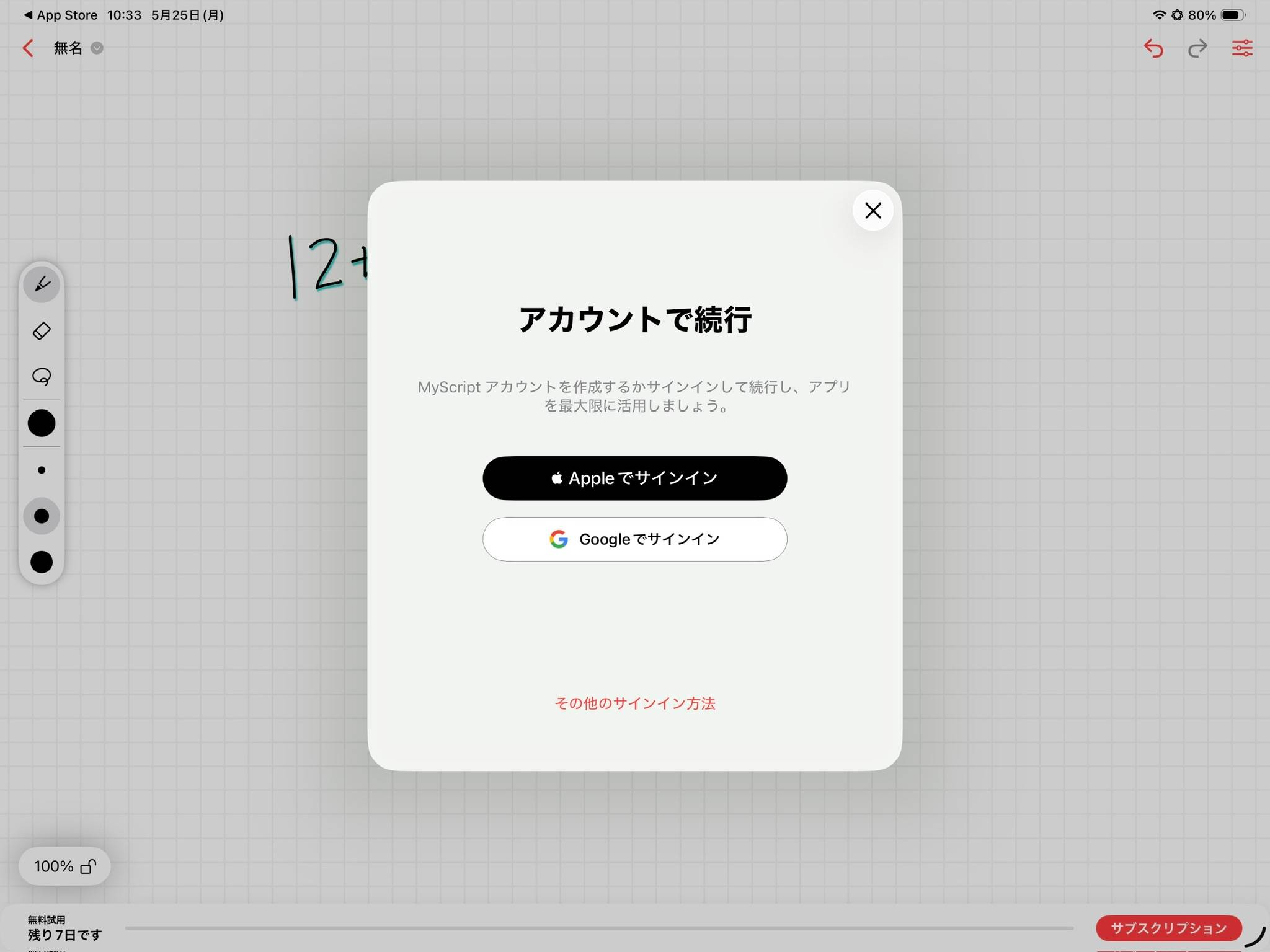The width and height of the screenshot is (1270, 952).
Task: Open the settings sliders menu
Action: (x=1242, y=48)
